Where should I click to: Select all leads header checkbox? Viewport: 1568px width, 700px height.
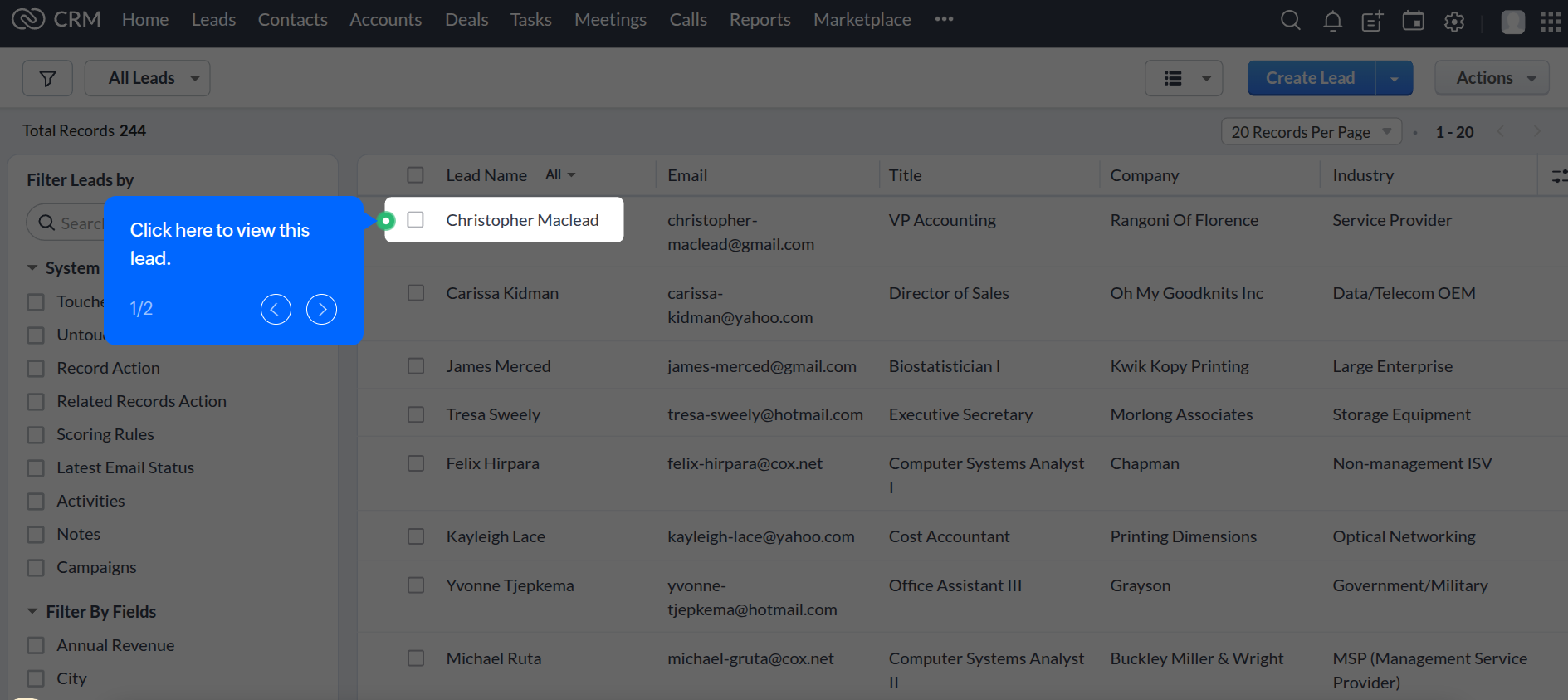coord(416,175)
